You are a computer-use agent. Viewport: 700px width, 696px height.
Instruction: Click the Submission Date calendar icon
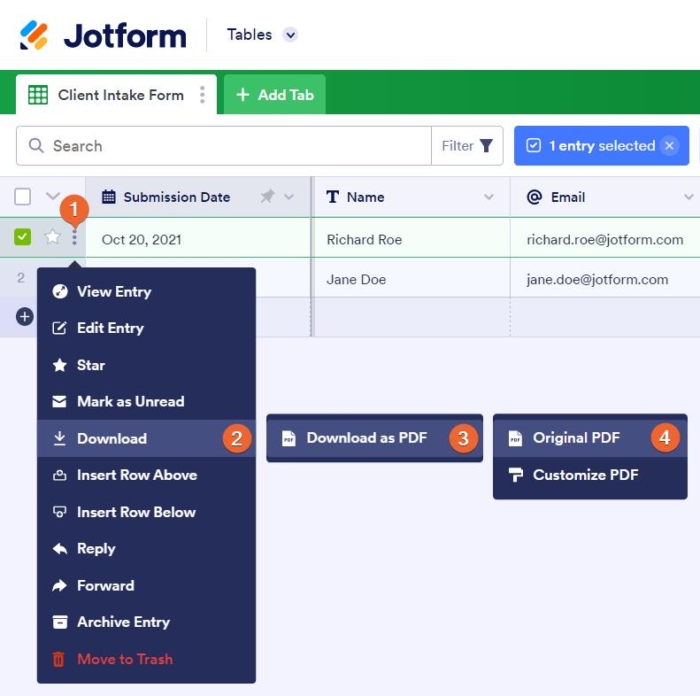(108, 196)
